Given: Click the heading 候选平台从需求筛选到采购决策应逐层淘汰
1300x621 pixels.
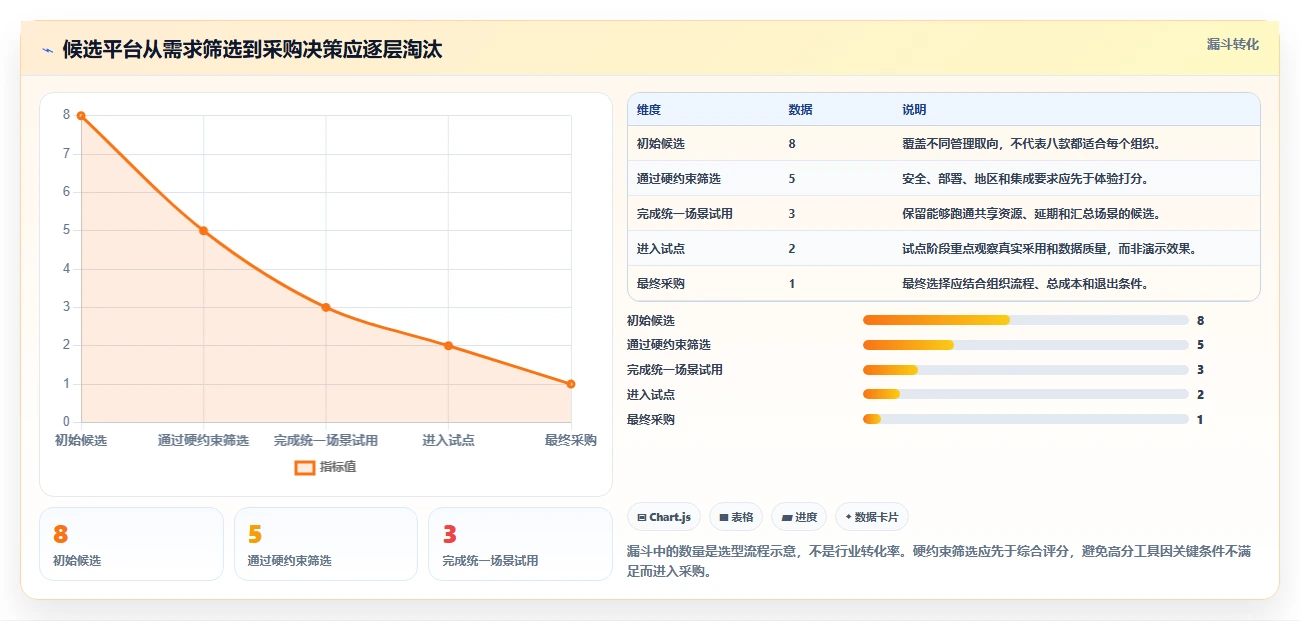Looking at the screenshot, I should [252, 50].
